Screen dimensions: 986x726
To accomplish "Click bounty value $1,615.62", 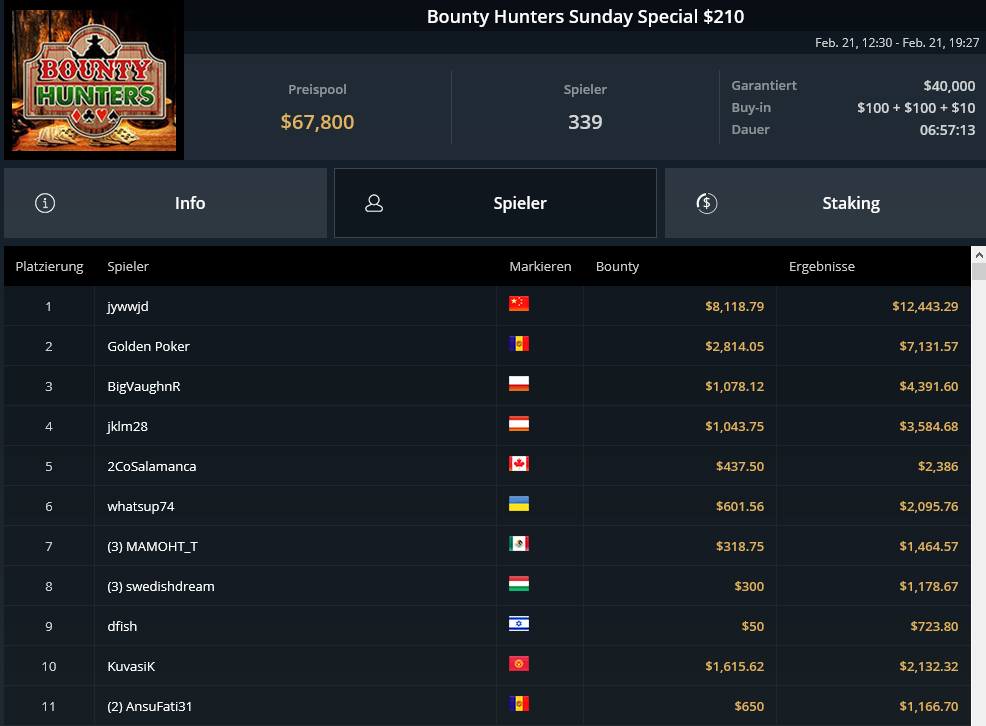I will pyautogui.click(x=734, y=666).
